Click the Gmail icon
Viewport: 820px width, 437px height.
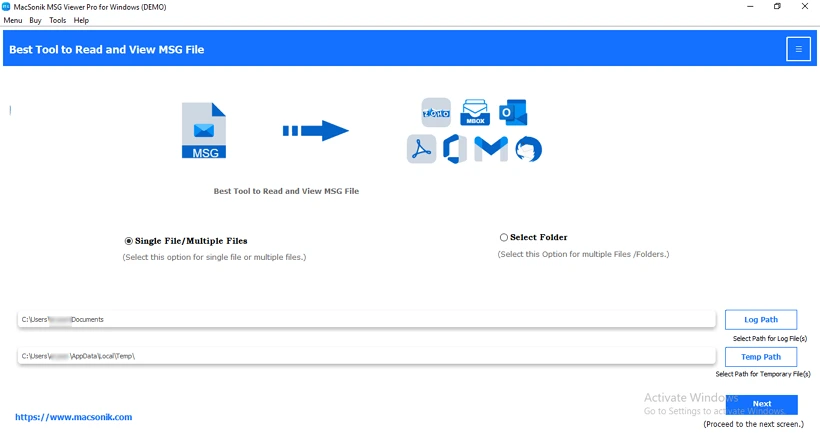[491, 149]
